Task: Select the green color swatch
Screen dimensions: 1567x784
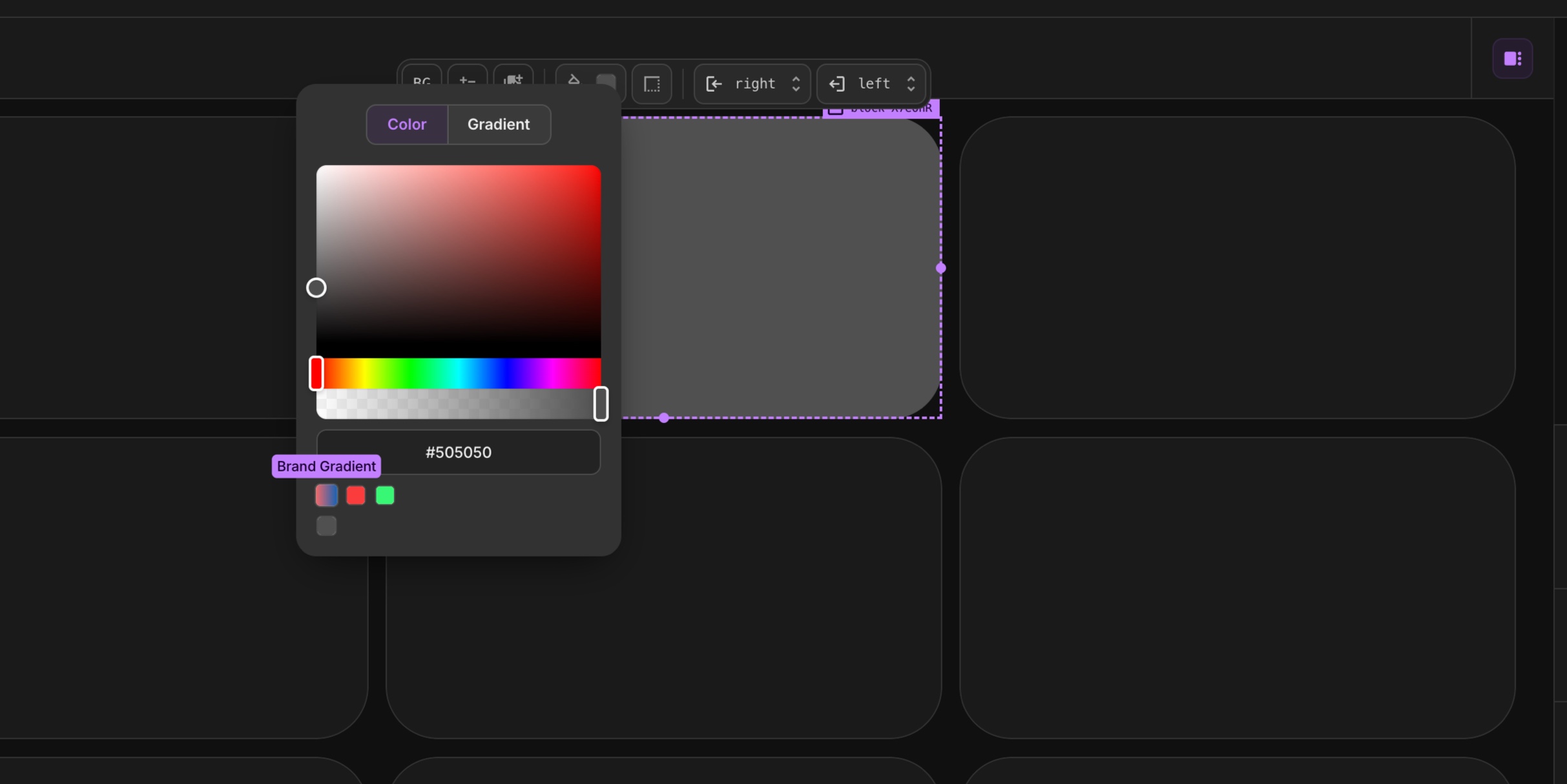Action: coord(385,495)
